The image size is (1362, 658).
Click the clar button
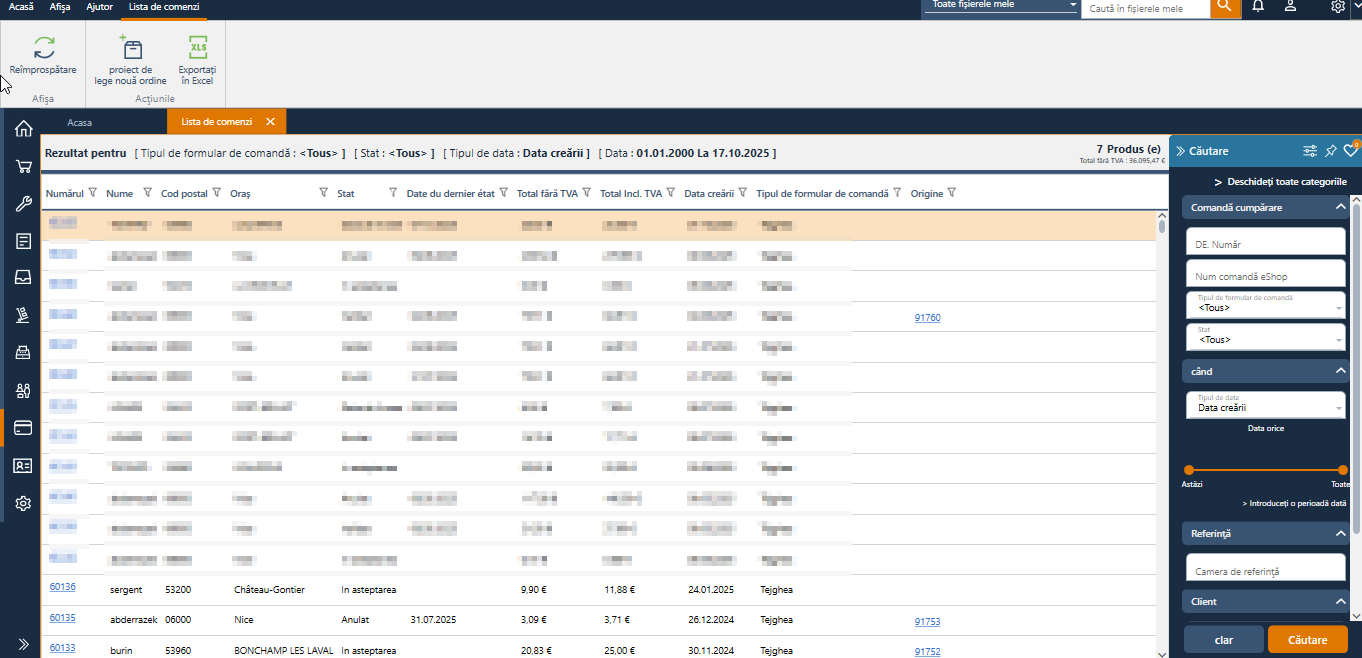click(1223, 639)
